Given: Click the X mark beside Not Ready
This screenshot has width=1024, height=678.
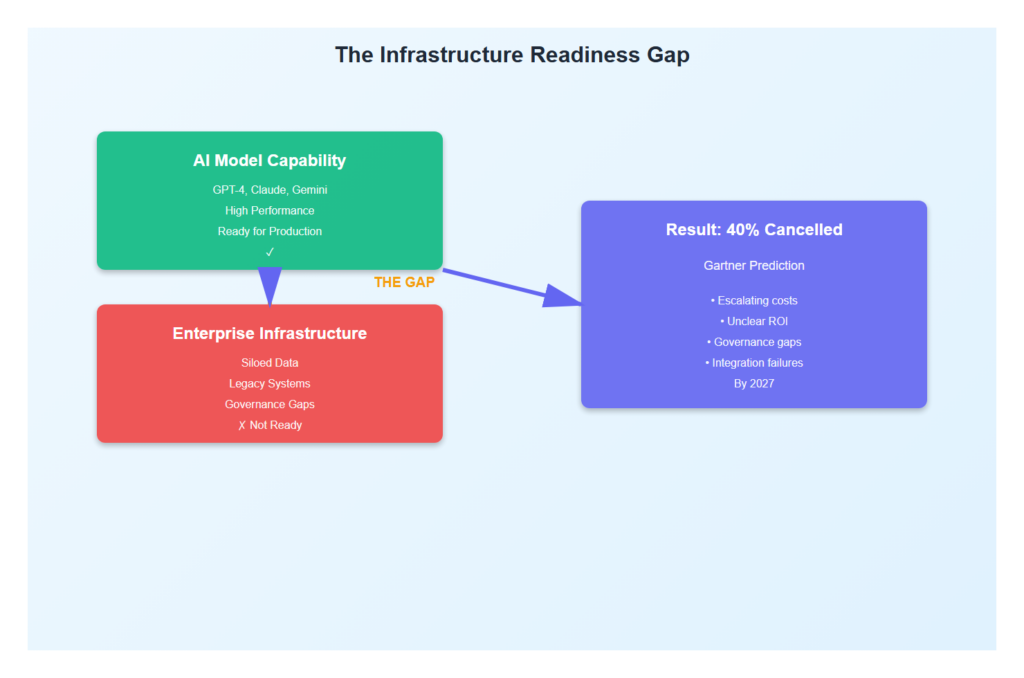Looking at the screenshot, I should pyautogui.click(x=241, y=425).
